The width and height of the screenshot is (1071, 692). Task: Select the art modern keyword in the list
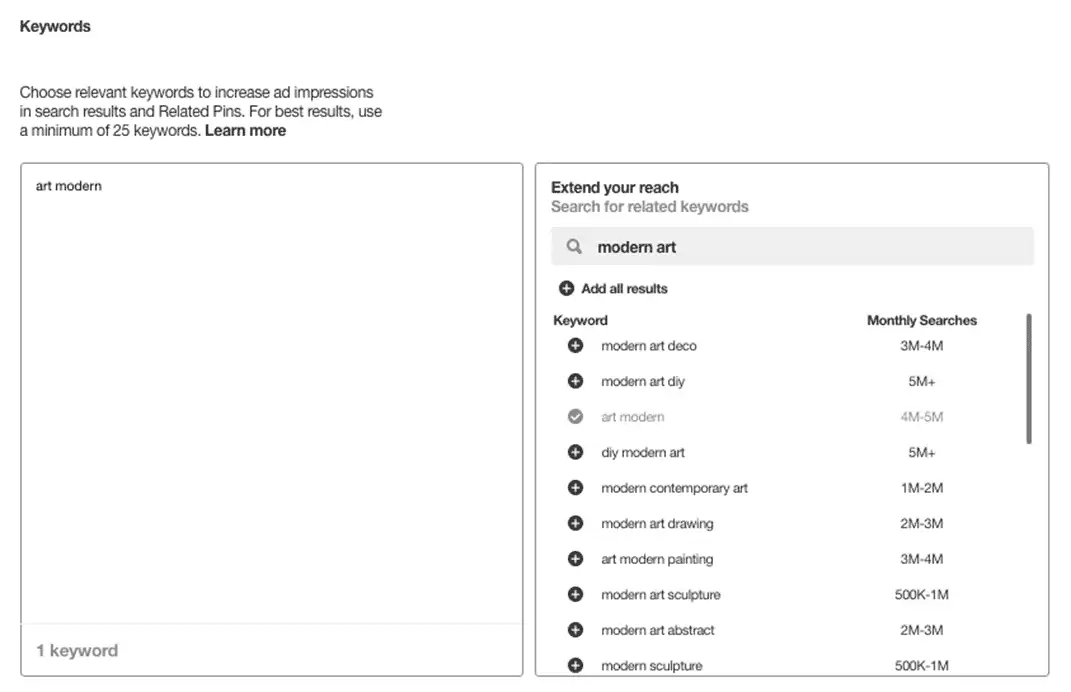tap(632, 416)
